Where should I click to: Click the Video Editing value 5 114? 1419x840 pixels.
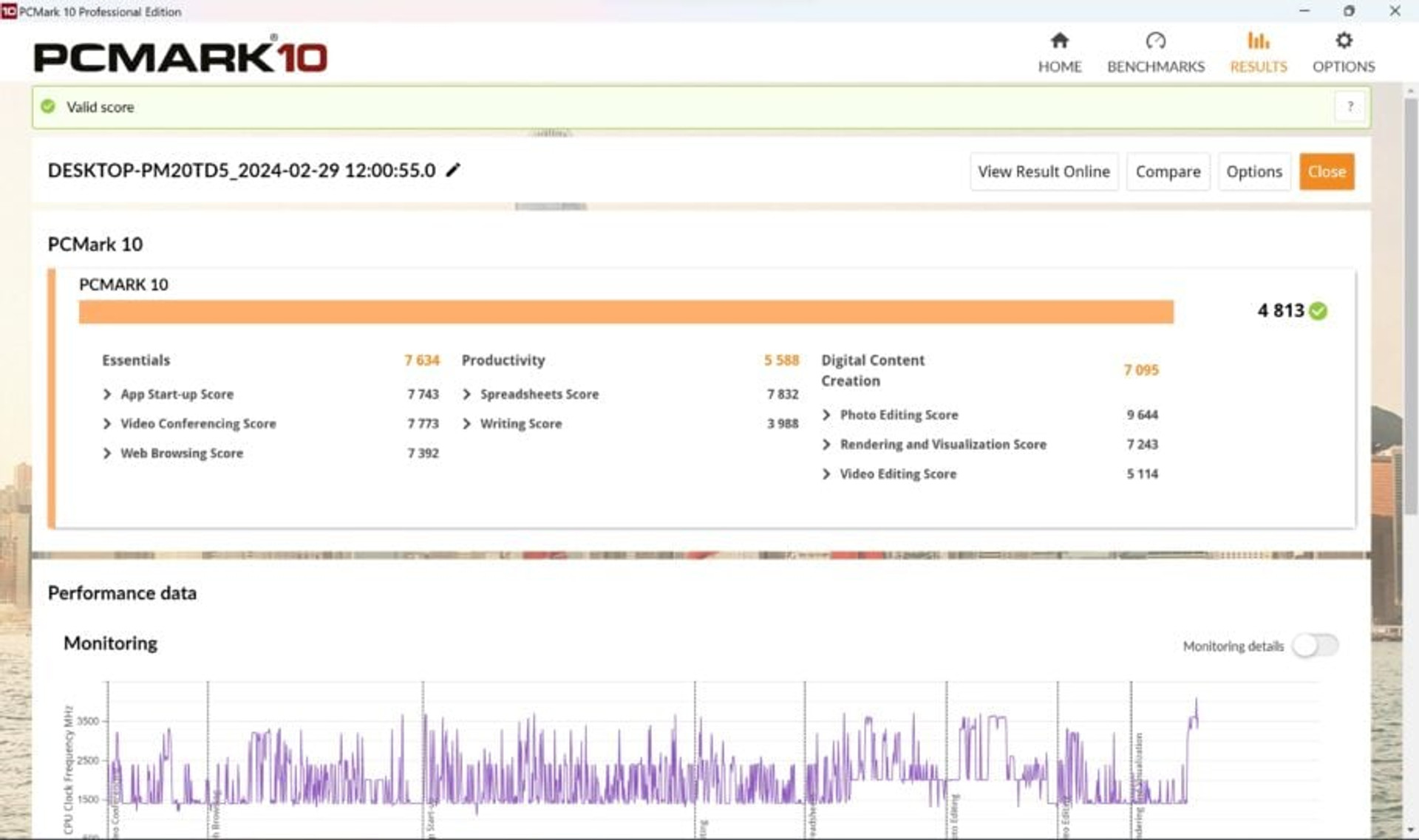(x=1142, y=474)
